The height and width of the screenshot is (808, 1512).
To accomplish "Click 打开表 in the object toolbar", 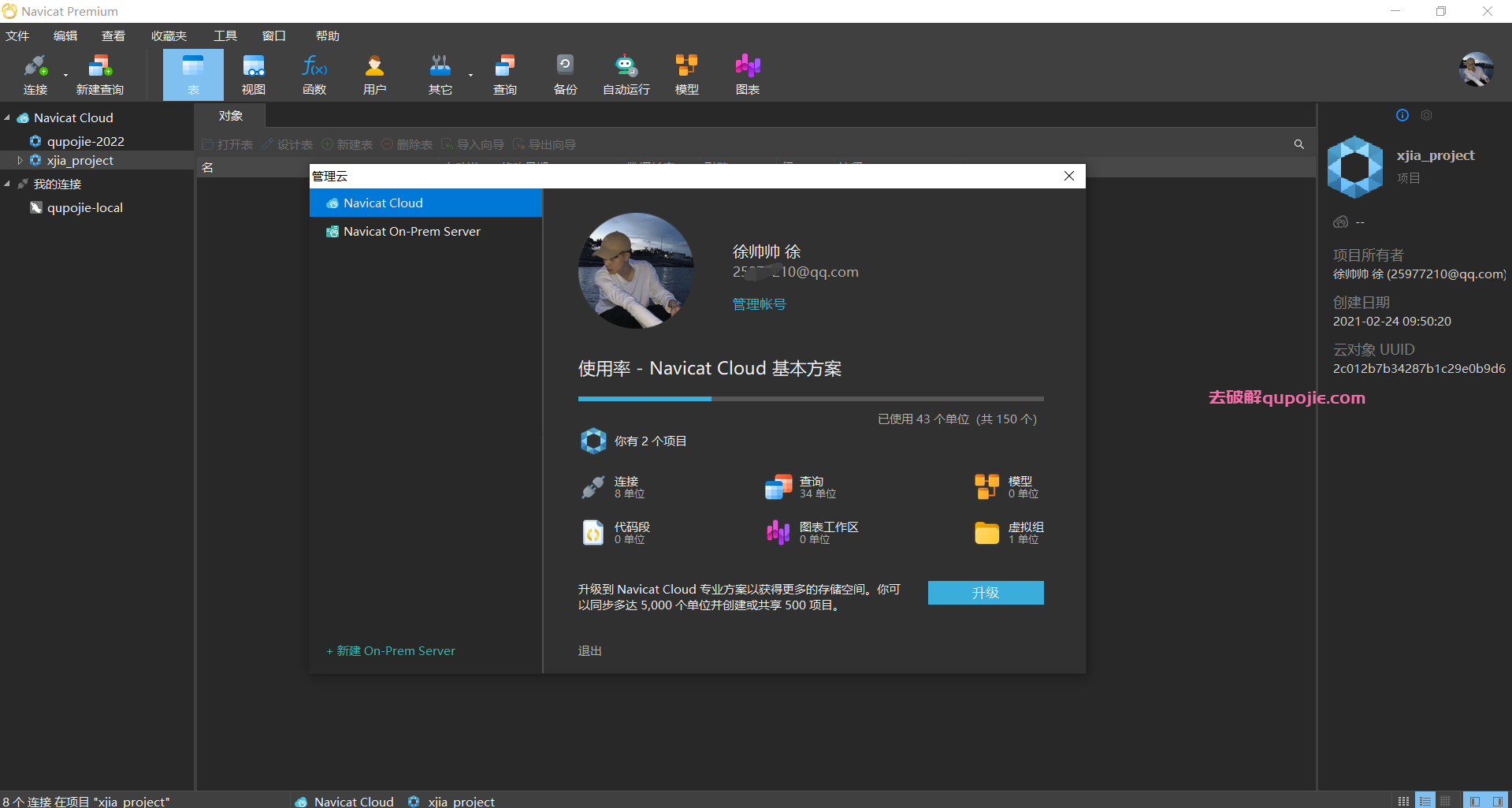I will pyautogui.click(x=227, y=144).
